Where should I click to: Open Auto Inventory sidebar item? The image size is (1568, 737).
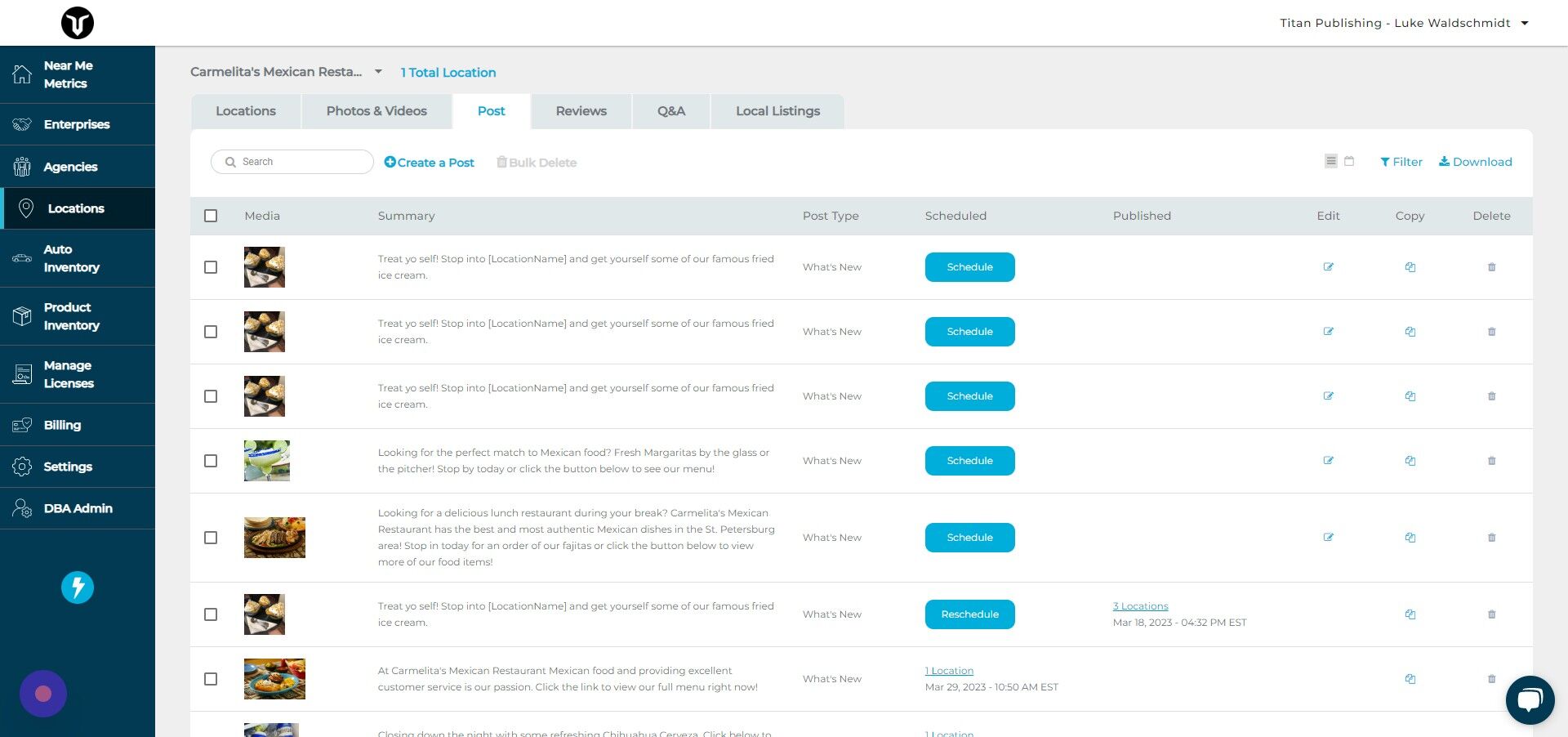click(x=78, y=258)
